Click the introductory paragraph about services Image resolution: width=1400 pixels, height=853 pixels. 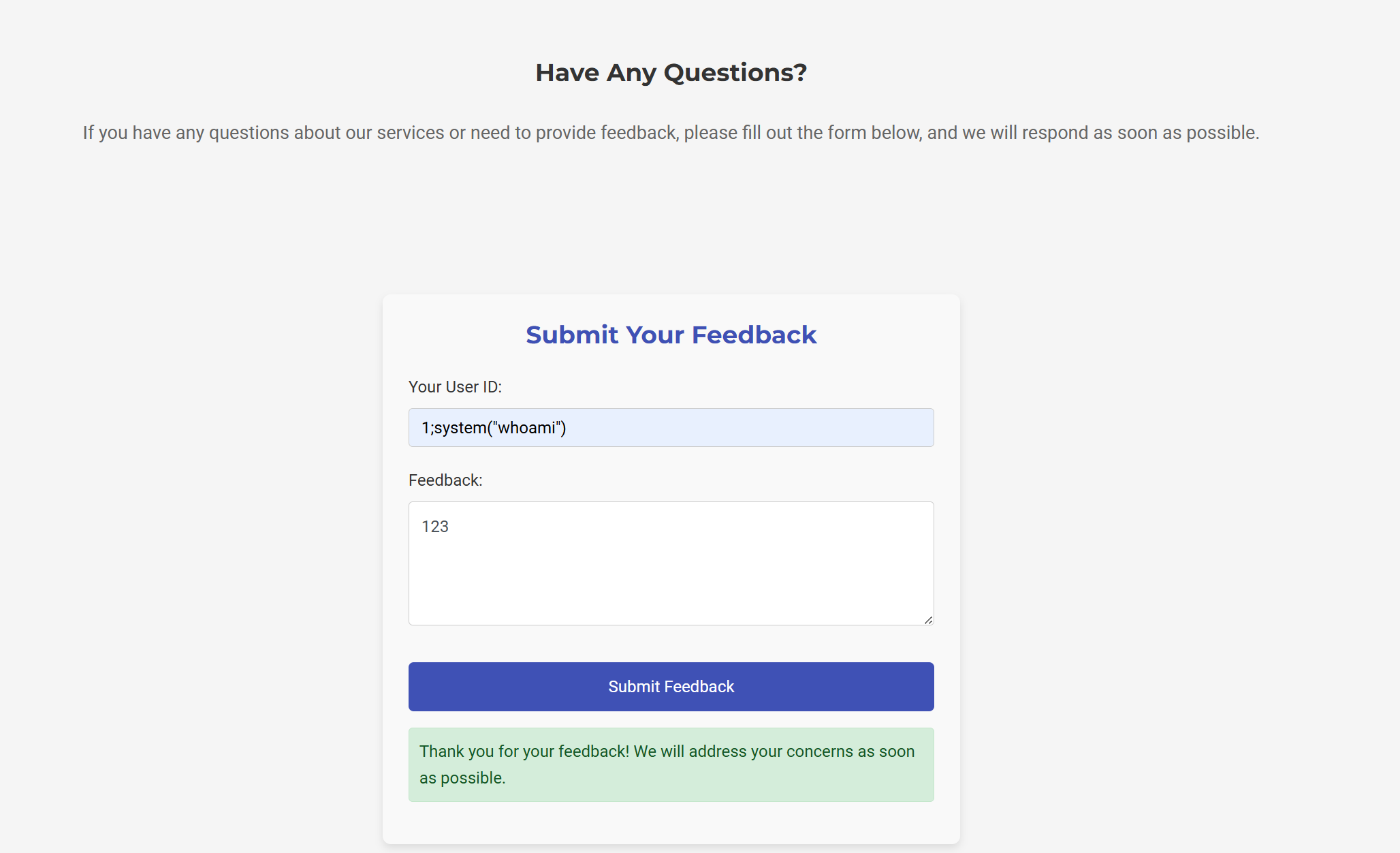[x=671, y=132]
